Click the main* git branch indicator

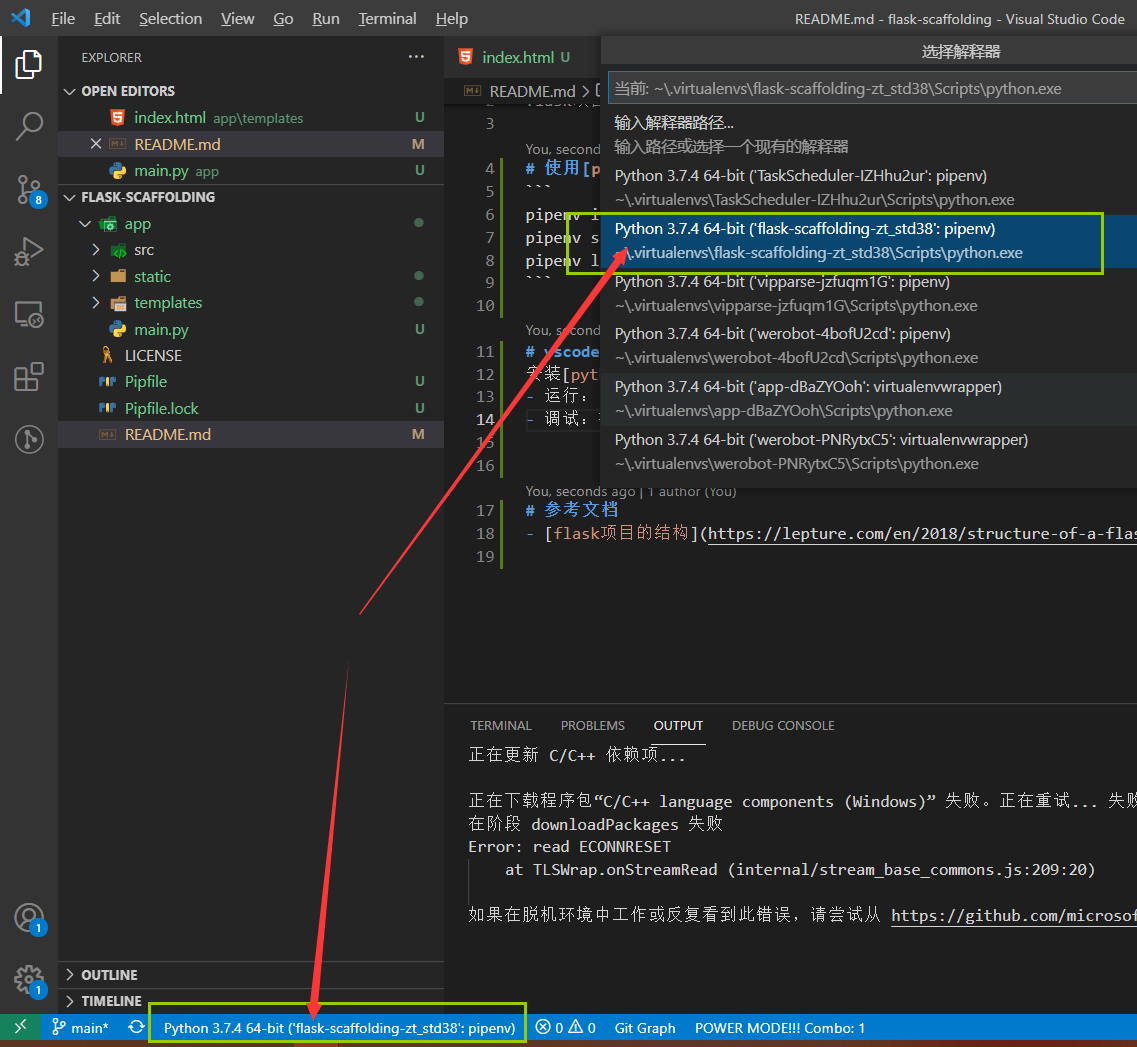coord(80,1027)
